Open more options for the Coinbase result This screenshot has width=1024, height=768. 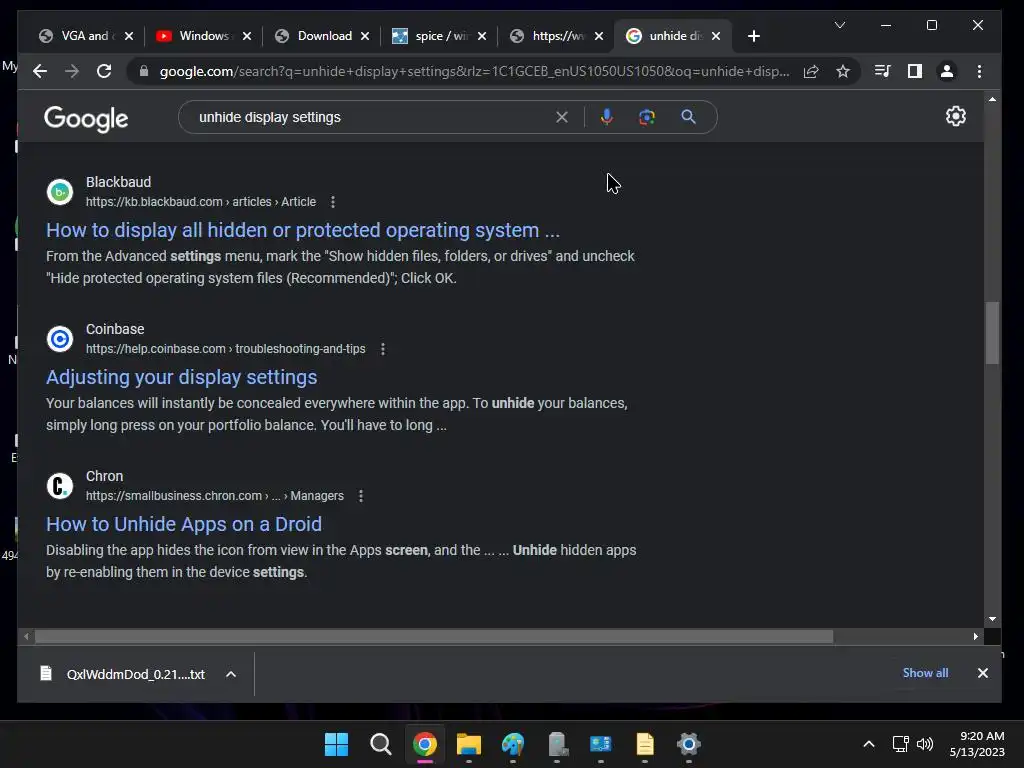pyautogui.click(x=383, y=349)
